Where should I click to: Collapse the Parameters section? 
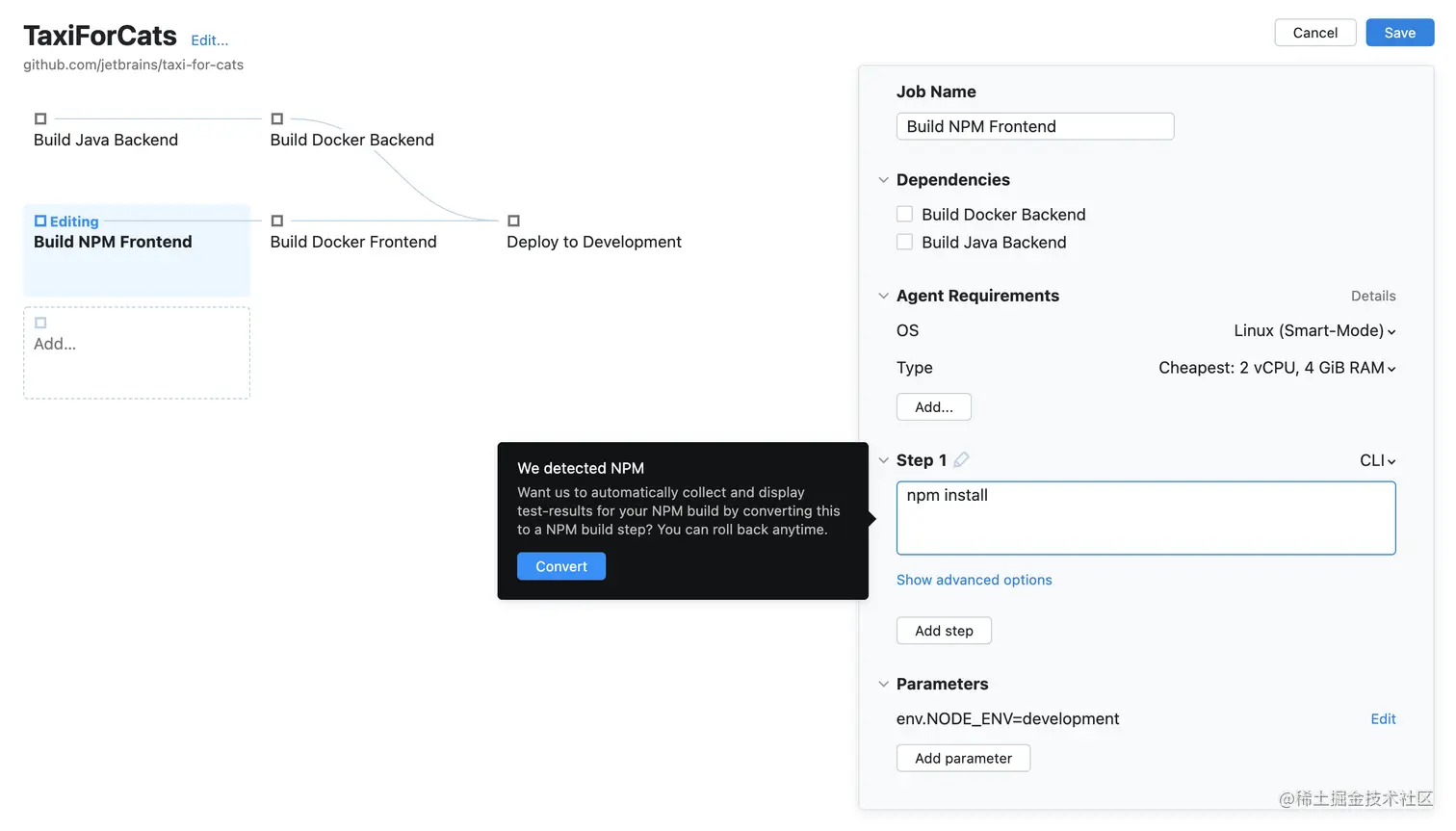click(x=883, y=685)
